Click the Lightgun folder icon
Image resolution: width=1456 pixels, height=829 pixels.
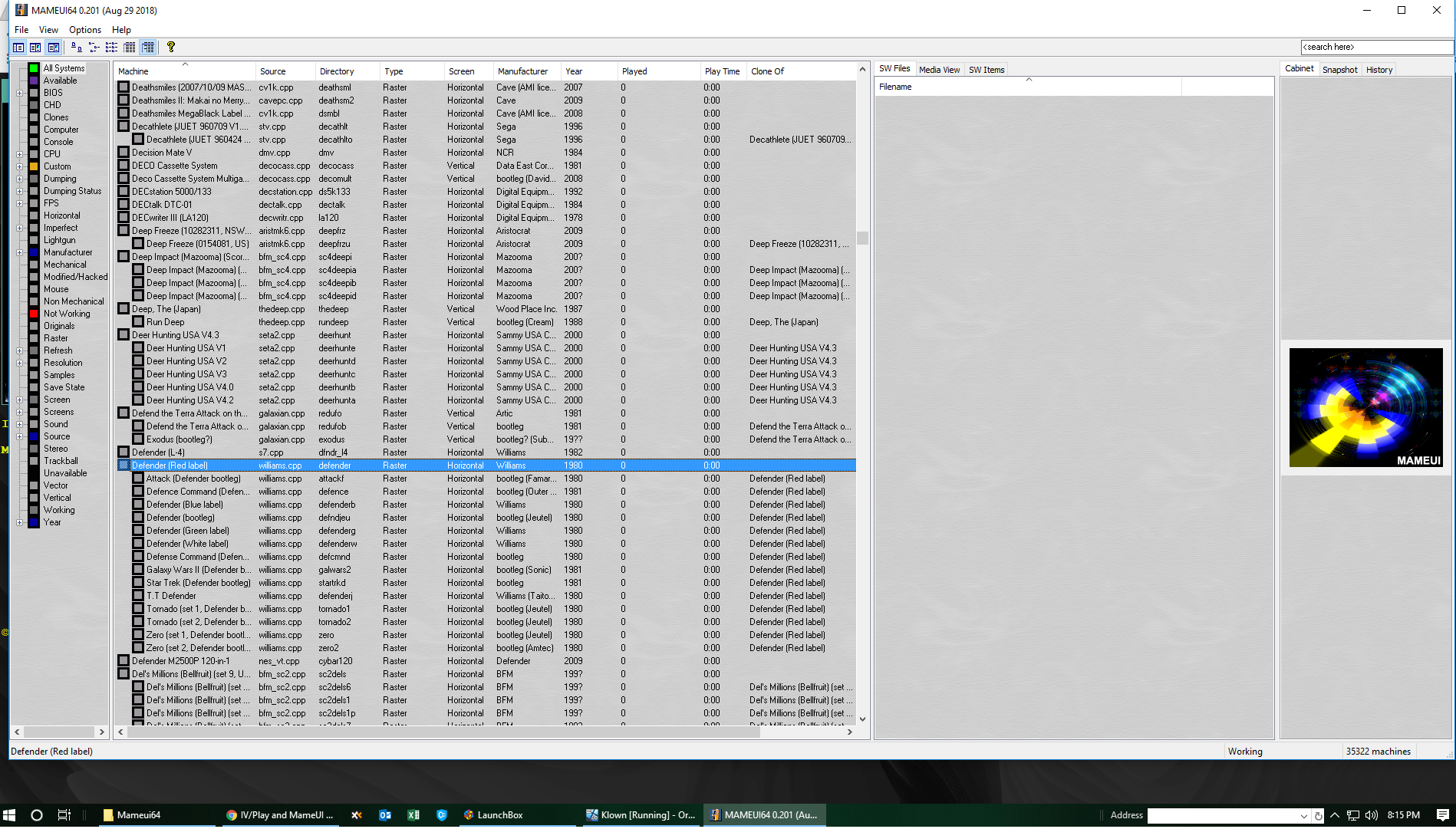pyautogui.click(x=34, y=240)
